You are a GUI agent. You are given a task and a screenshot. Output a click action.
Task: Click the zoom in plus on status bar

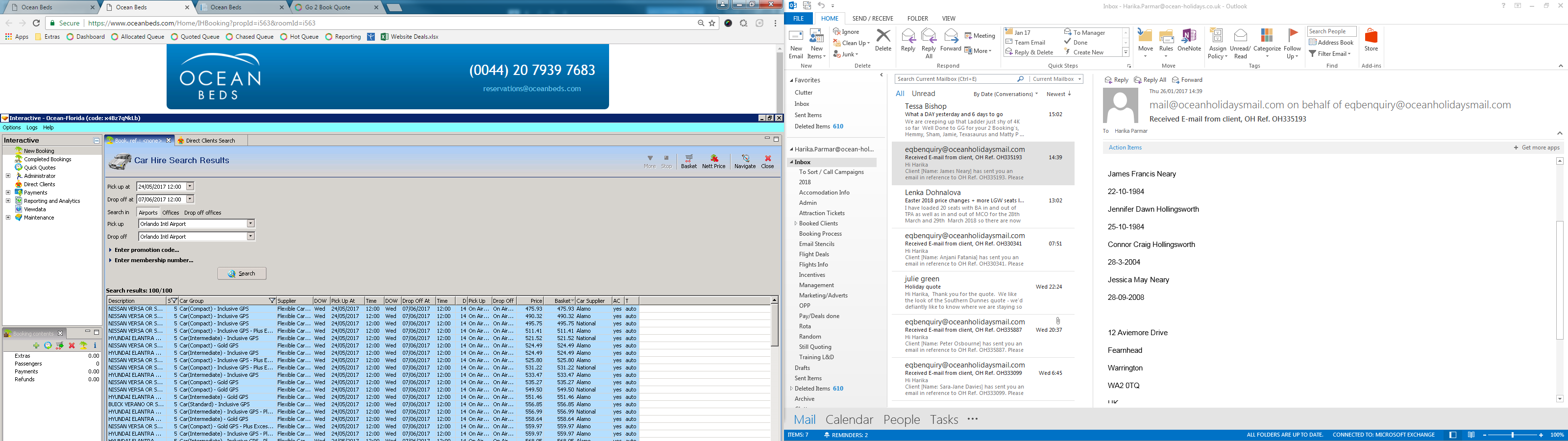[x=1541, y=435]
